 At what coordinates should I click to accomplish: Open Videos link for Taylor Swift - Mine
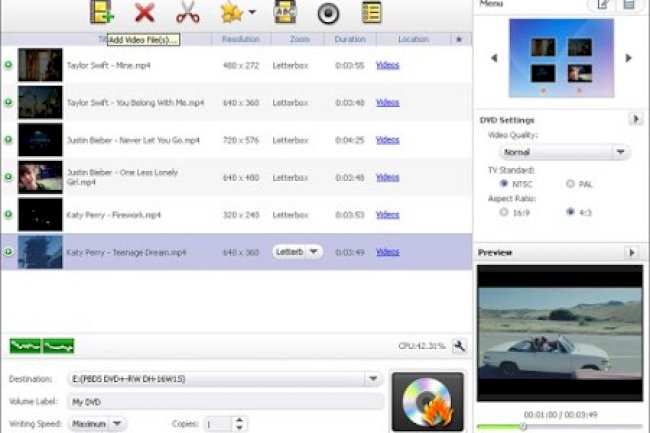point(388,65)
